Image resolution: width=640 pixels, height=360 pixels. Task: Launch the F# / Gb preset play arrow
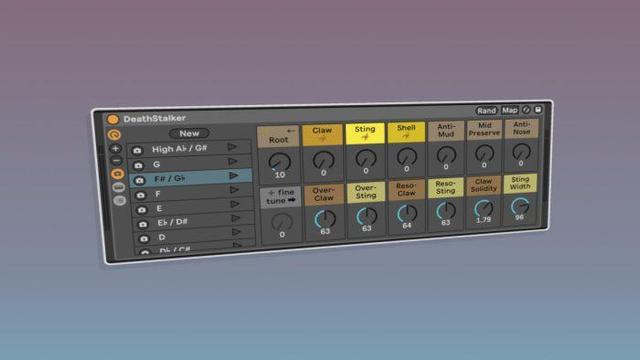233,176
